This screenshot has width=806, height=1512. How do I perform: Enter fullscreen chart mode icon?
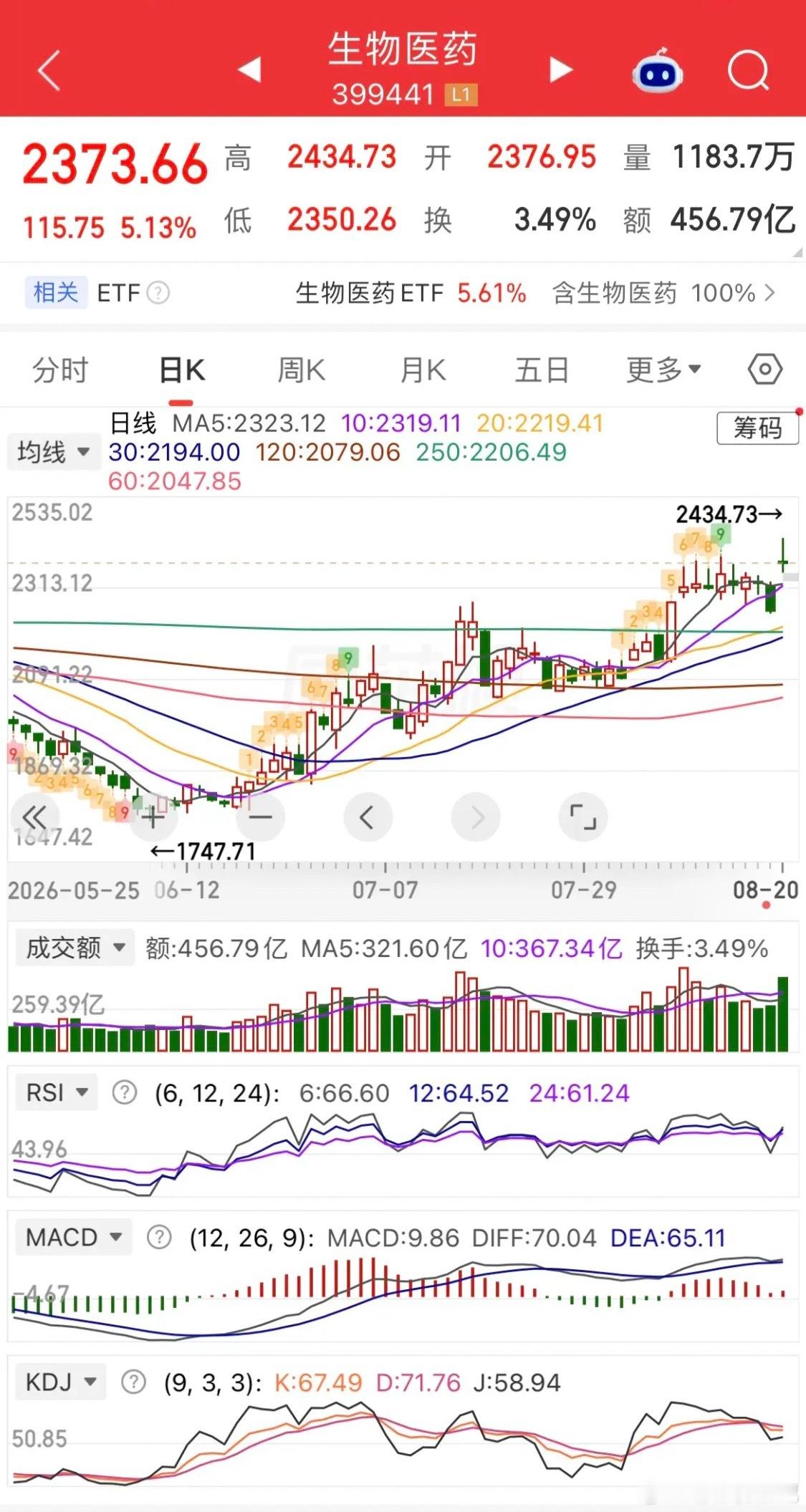(x=583, y=817)
